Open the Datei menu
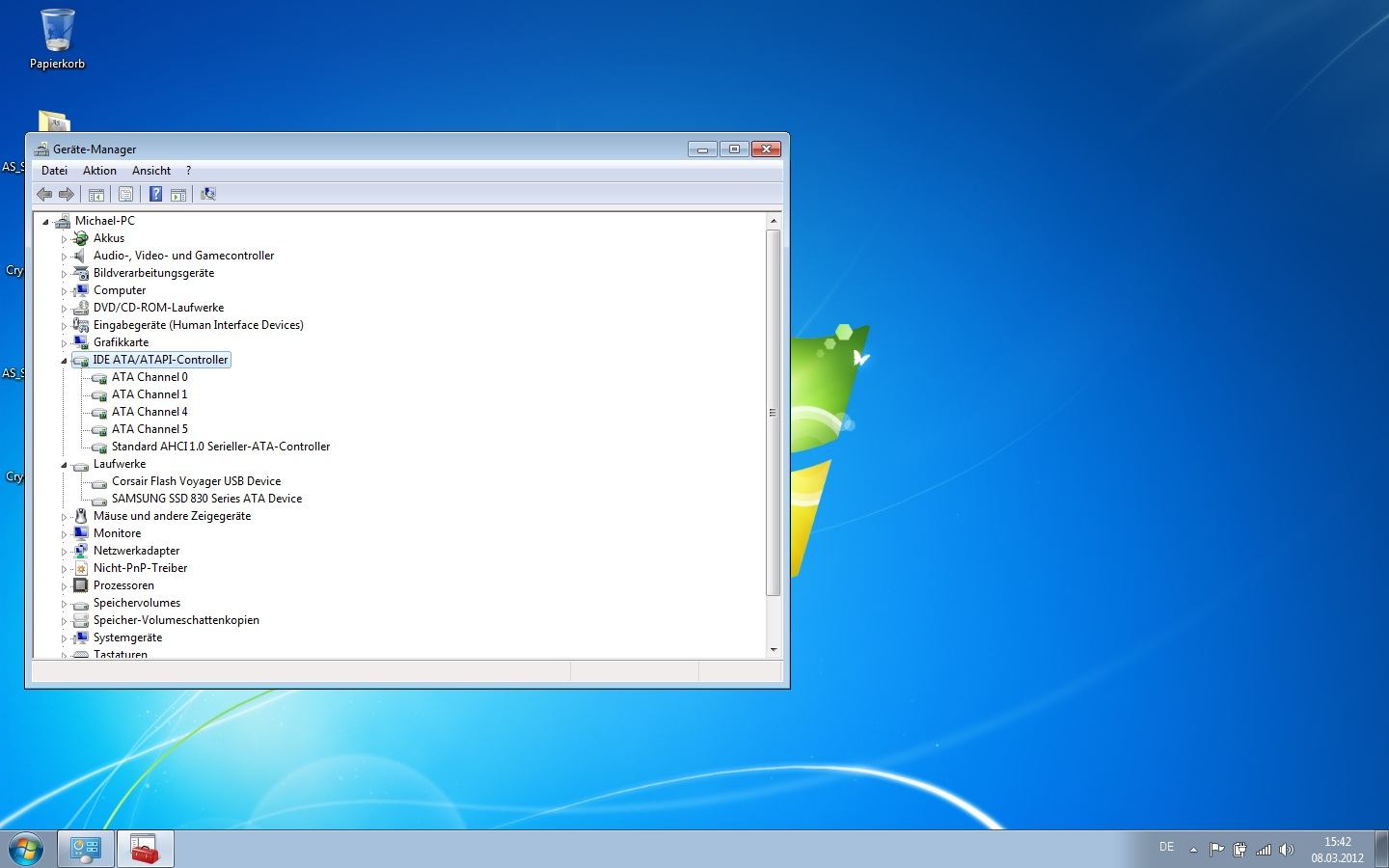The height and width of the screenshot is (868, 1389). click(x=54, y=171)
